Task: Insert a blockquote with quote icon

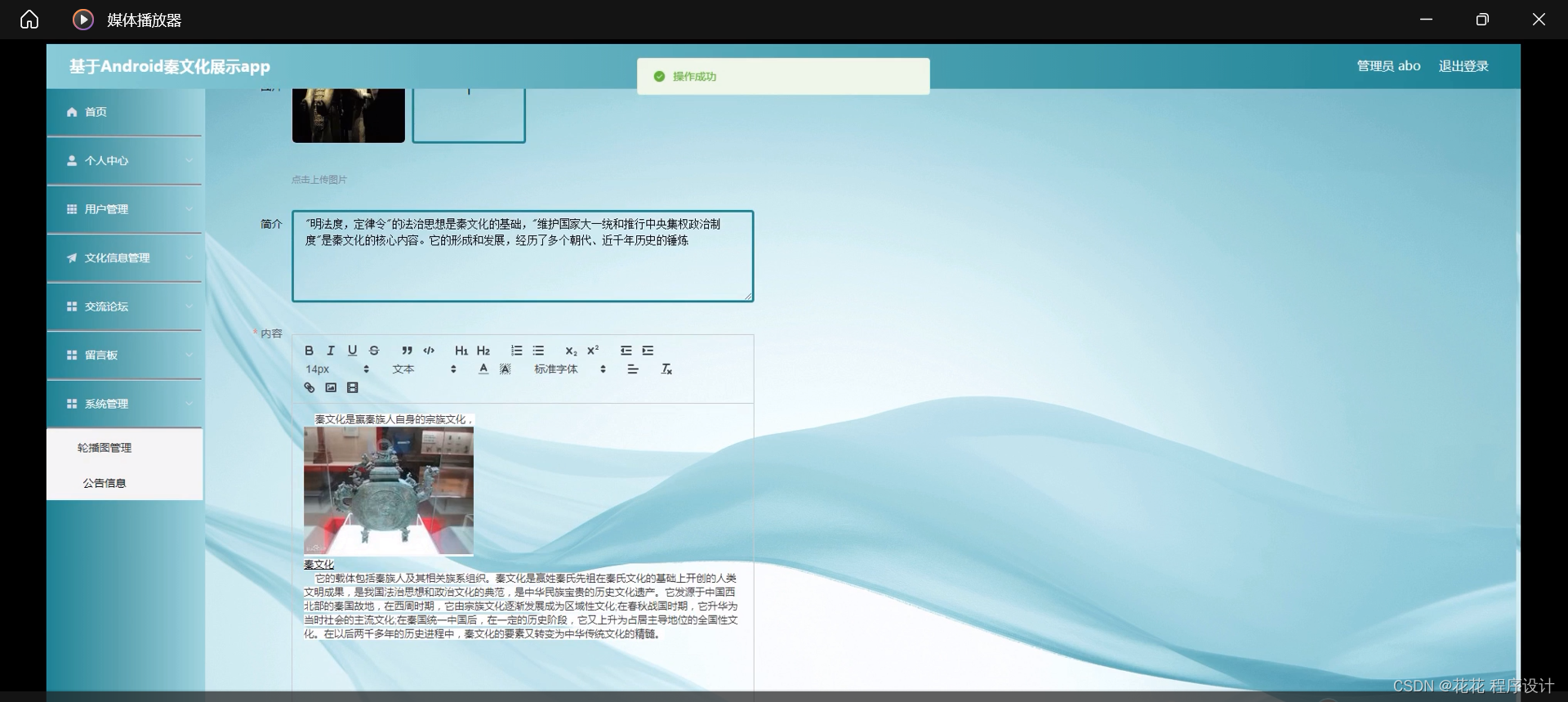Action: 407,351
